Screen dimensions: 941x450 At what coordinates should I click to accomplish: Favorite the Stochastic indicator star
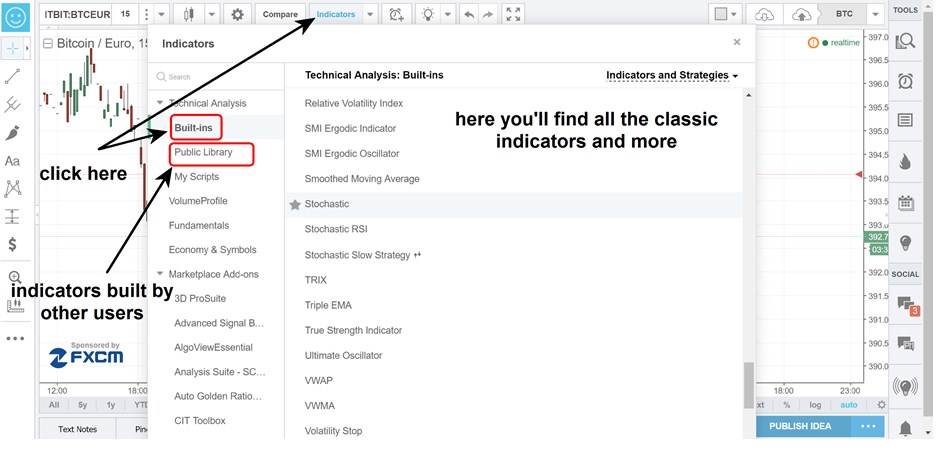point(295,204)
